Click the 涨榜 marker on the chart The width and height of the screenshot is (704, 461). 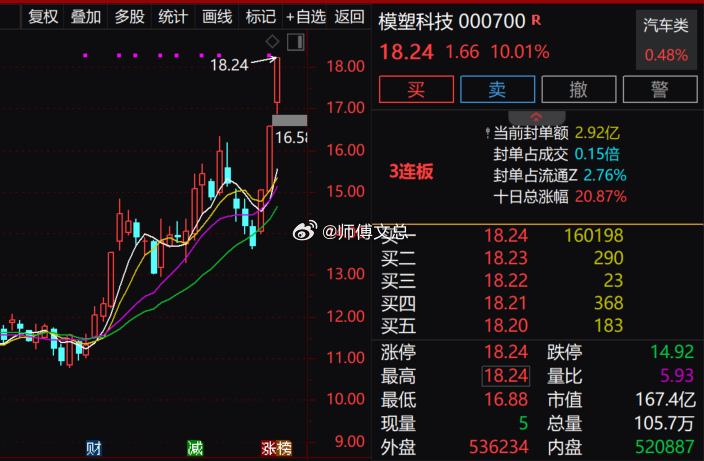[277, 448]
